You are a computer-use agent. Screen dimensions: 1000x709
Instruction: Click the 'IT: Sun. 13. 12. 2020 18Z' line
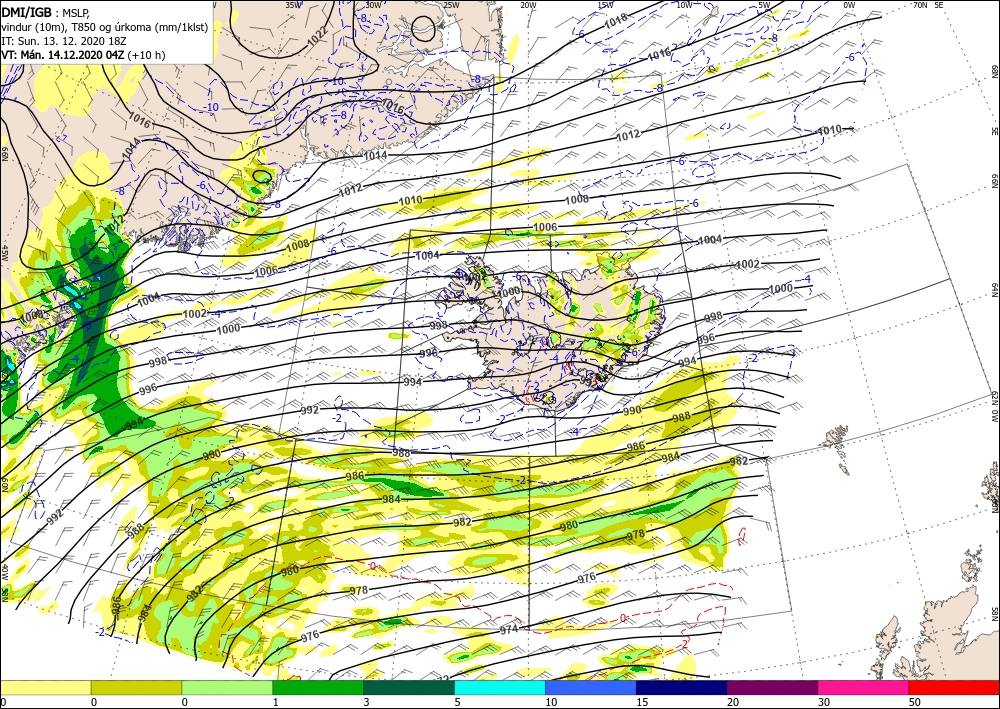click(65, 41)
